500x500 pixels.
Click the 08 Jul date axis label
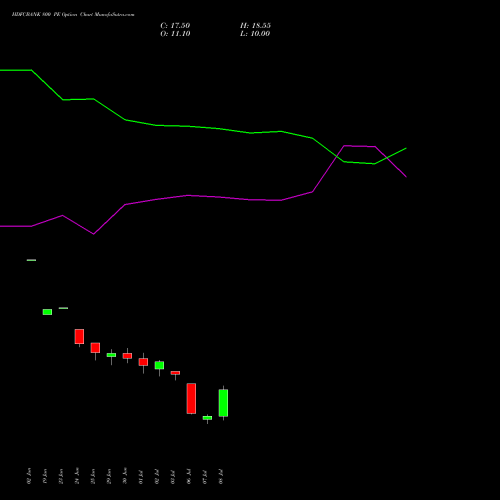pyautogui.click(x=221, y=477)
